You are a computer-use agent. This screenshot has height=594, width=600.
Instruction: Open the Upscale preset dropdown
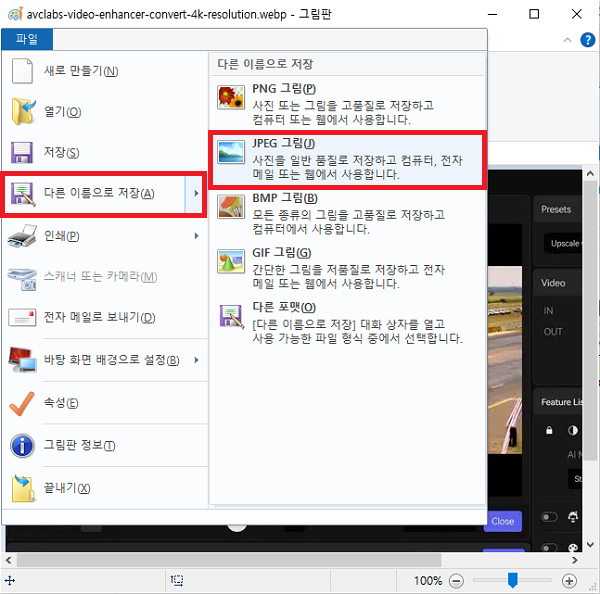pyautogui.click(x=564, y=243)
